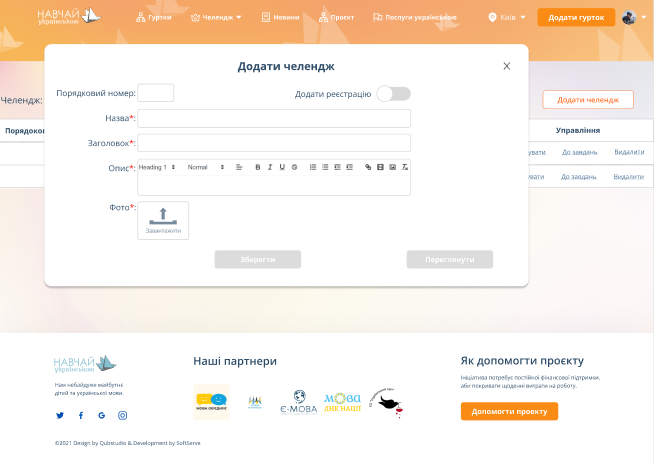654x463 pixels.
Task: Open the Мова ДНК нації partner logo
Action: 342,403
